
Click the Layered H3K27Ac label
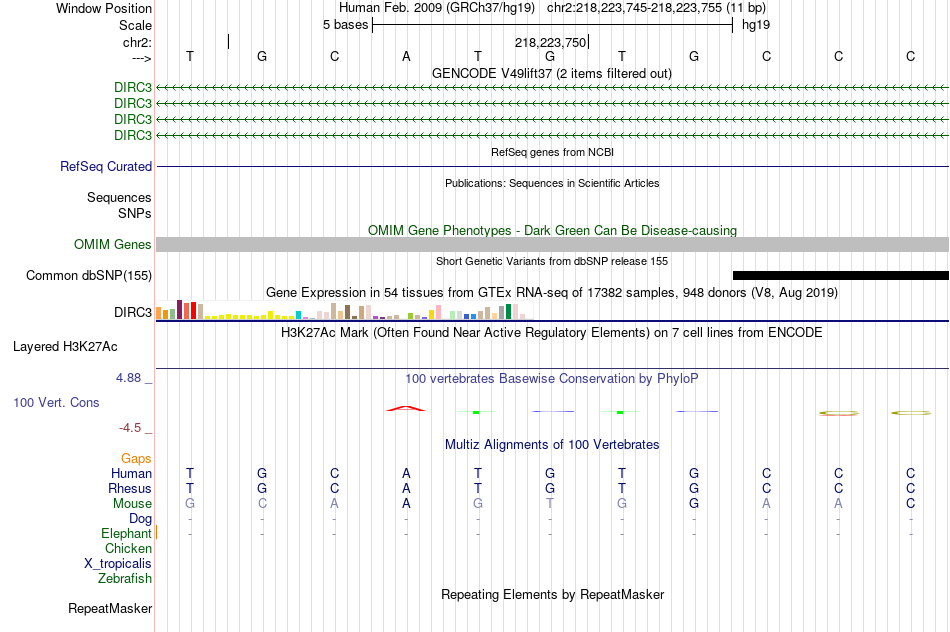65,347
